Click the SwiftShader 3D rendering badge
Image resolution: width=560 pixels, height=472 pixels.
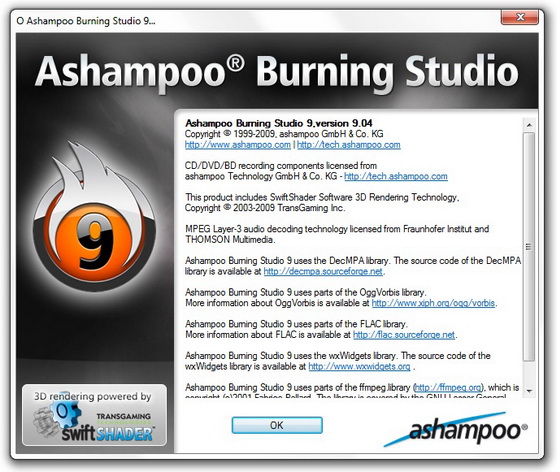[94, 415]
